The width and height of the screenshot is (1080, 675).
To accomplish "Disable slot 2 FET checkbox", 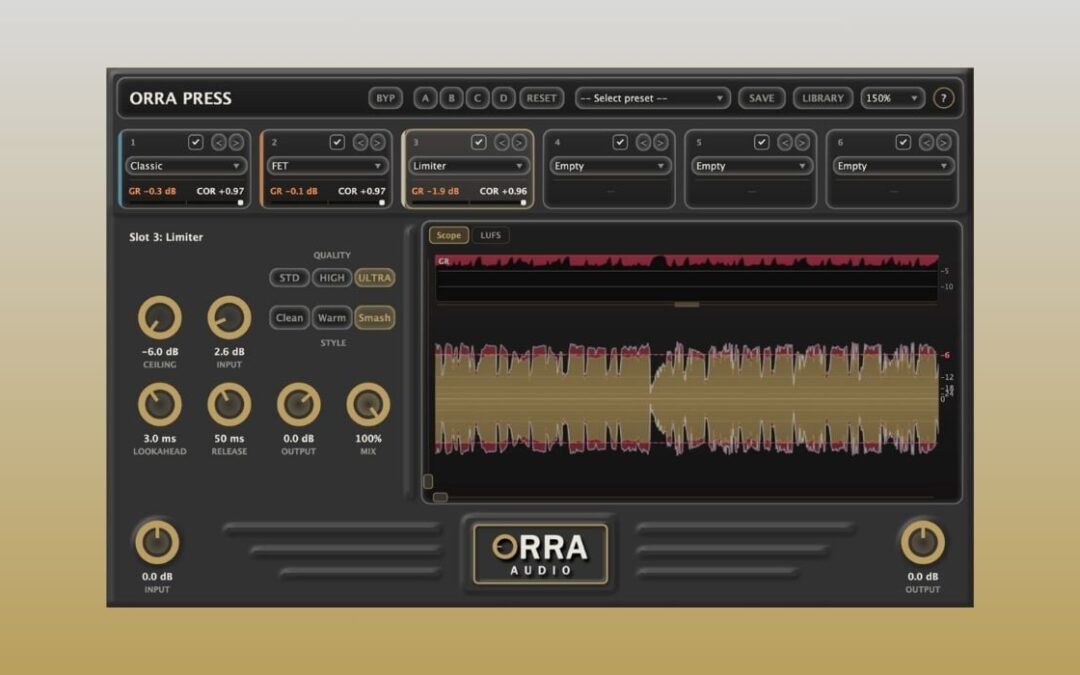I will tap(337, 142).
